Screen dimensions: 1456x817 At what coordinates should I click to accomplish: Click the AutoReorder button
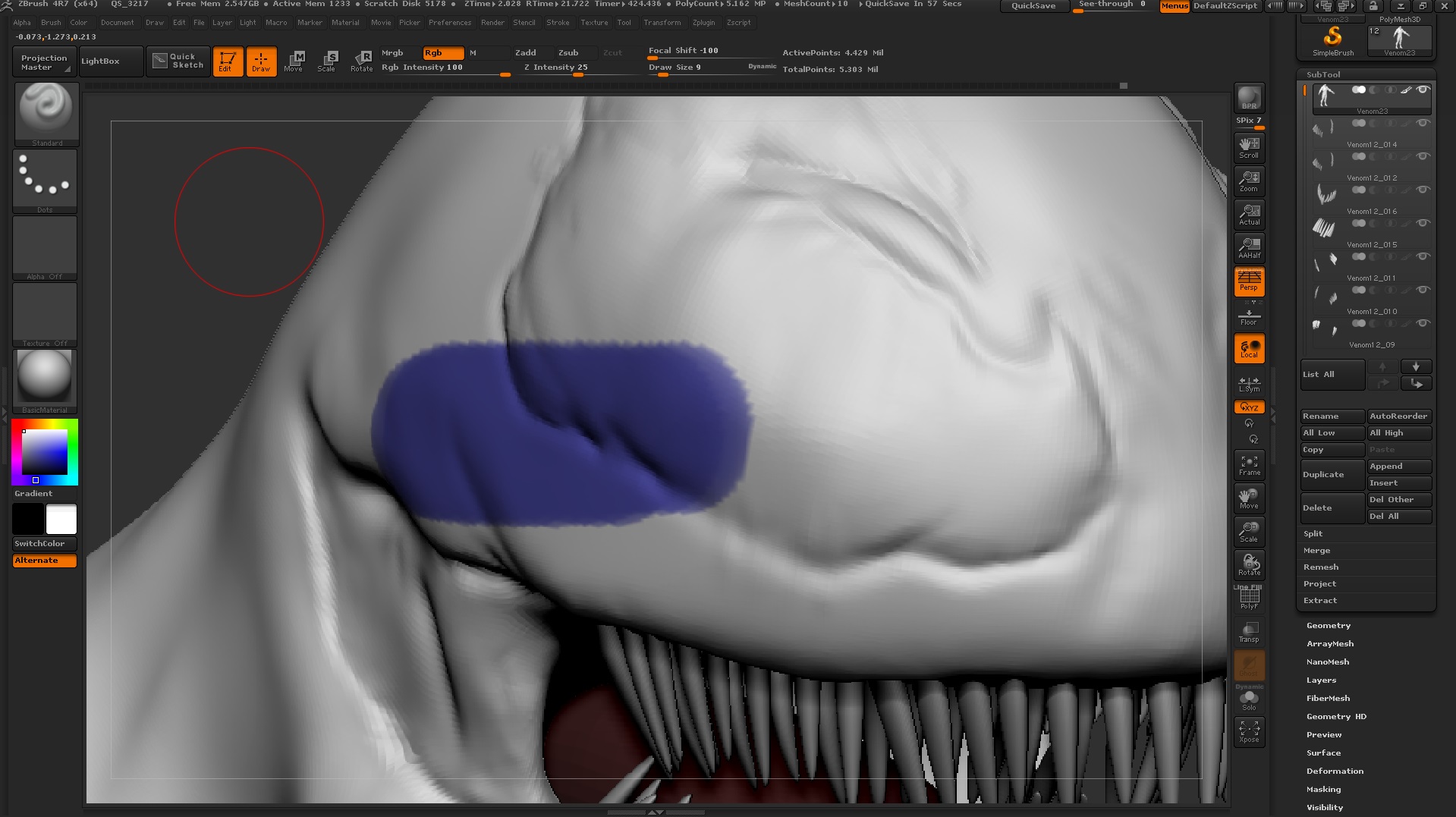pos(1398,416)
